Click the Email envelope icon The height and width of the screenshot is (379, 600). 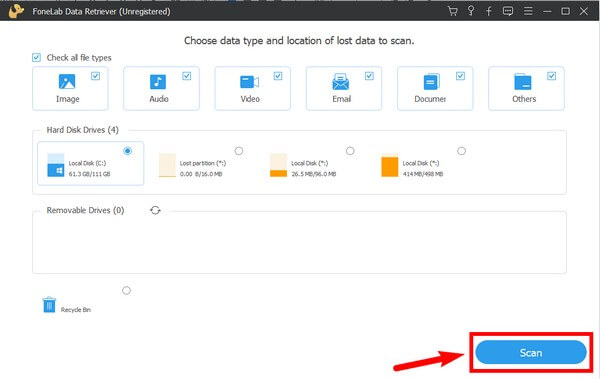coord(341,82)
